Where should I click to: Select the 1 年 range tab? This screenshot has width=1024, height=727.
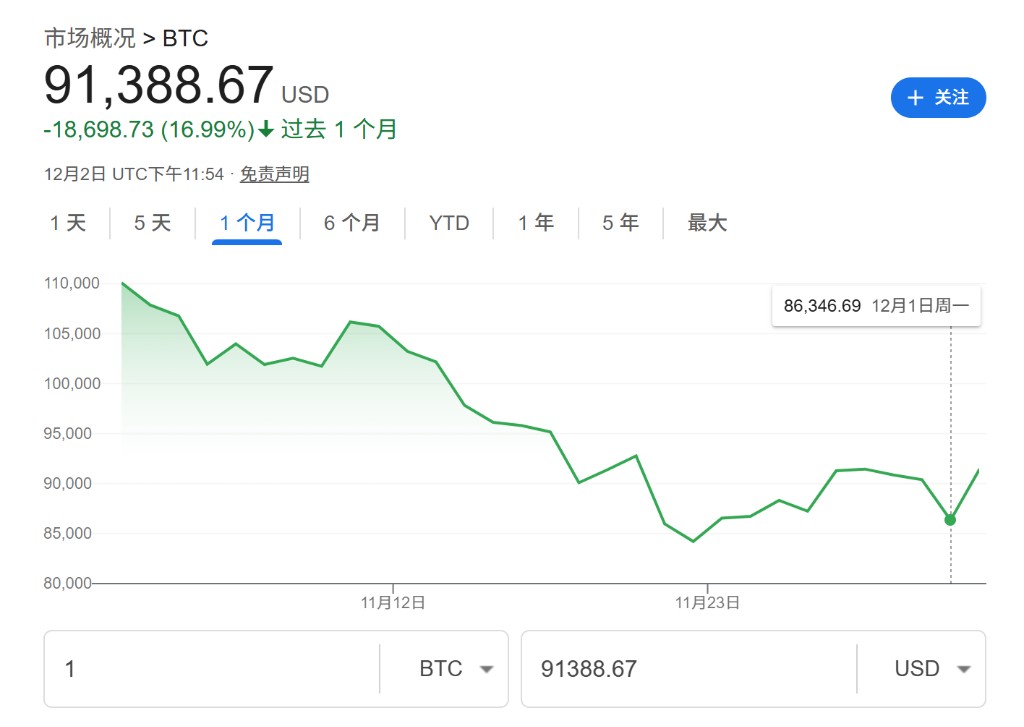pos(536,223)
